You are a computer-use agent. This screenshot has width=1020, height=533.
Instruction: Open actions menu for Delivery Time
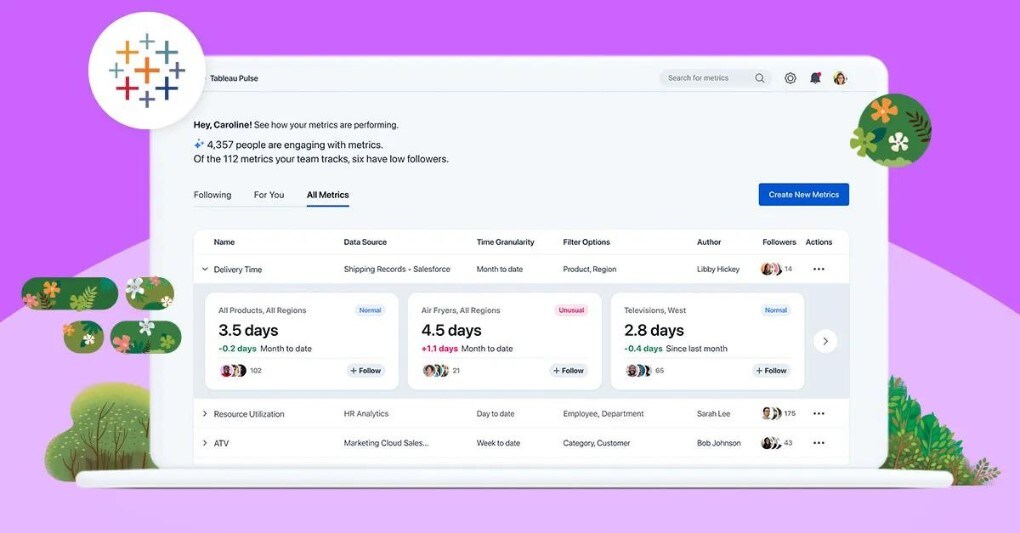(819, 269)
